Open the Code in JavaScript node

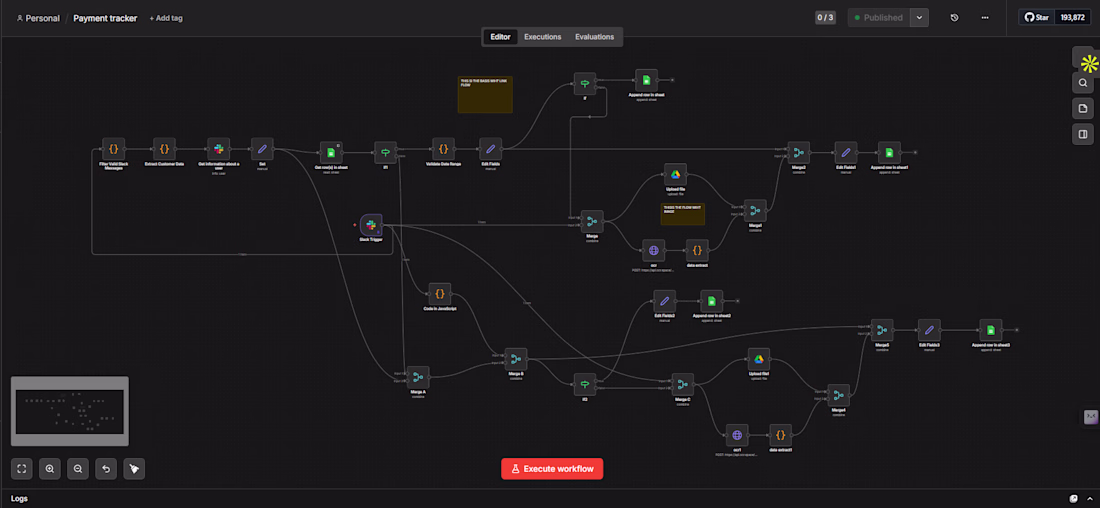tap(440, 294)
